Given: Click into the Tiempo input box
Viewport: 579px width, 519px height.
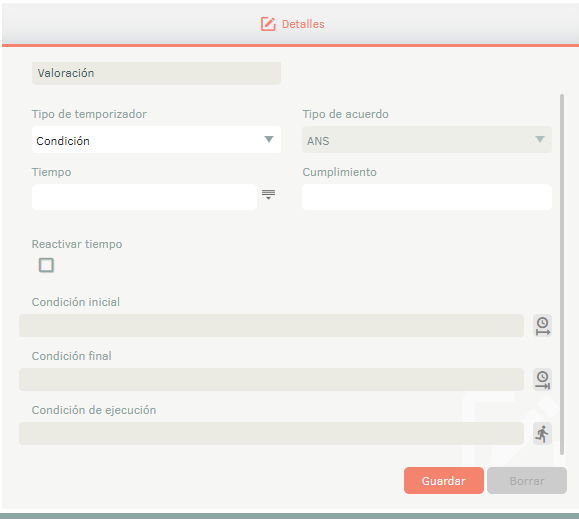Looking at the screenshot, I should click(144, 197).
